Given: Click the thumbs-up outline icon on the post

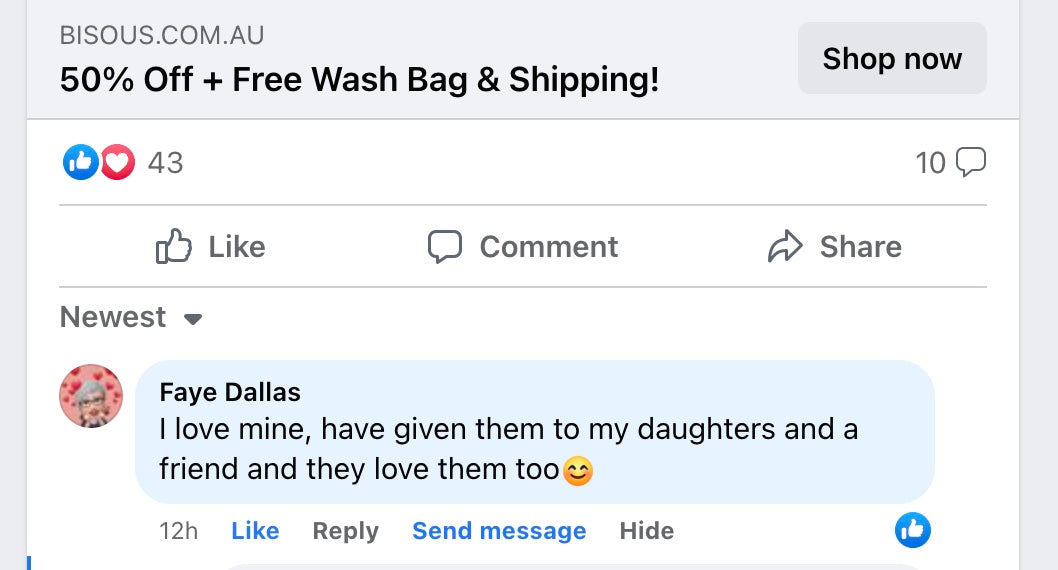Looking at the screenshot, I should tap(174, 247).
